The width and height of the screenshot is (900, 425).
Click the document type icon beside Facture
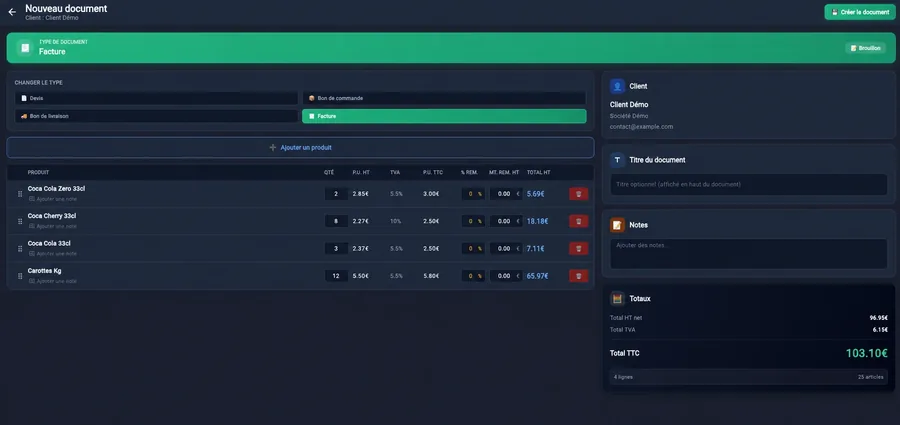[x=25, y=48]
